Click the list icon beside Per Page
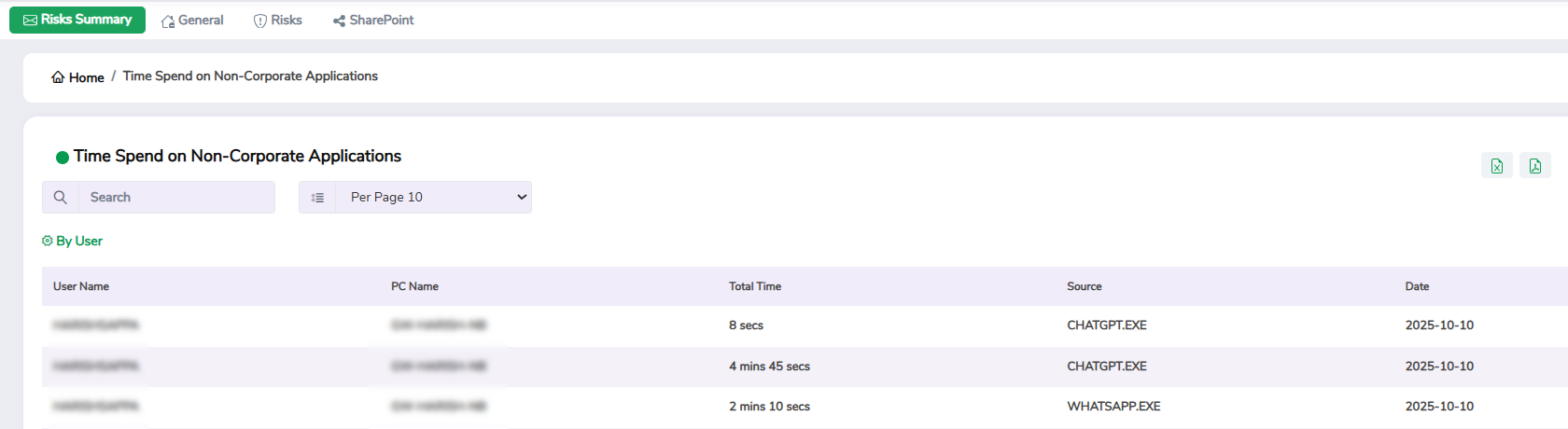The width and height of the screenshot is (1568, 429). [x=317, y=198]
